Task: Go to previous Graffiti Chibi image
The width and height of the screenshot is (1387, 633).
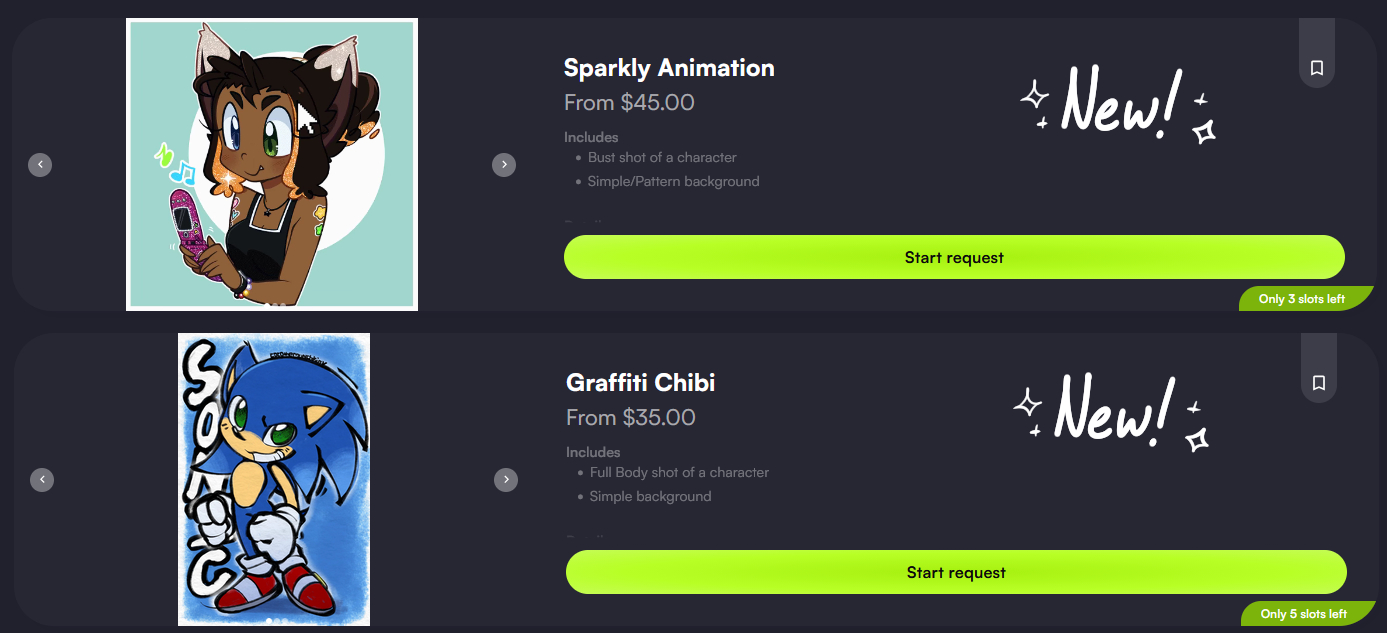Action: coord(42,480)
